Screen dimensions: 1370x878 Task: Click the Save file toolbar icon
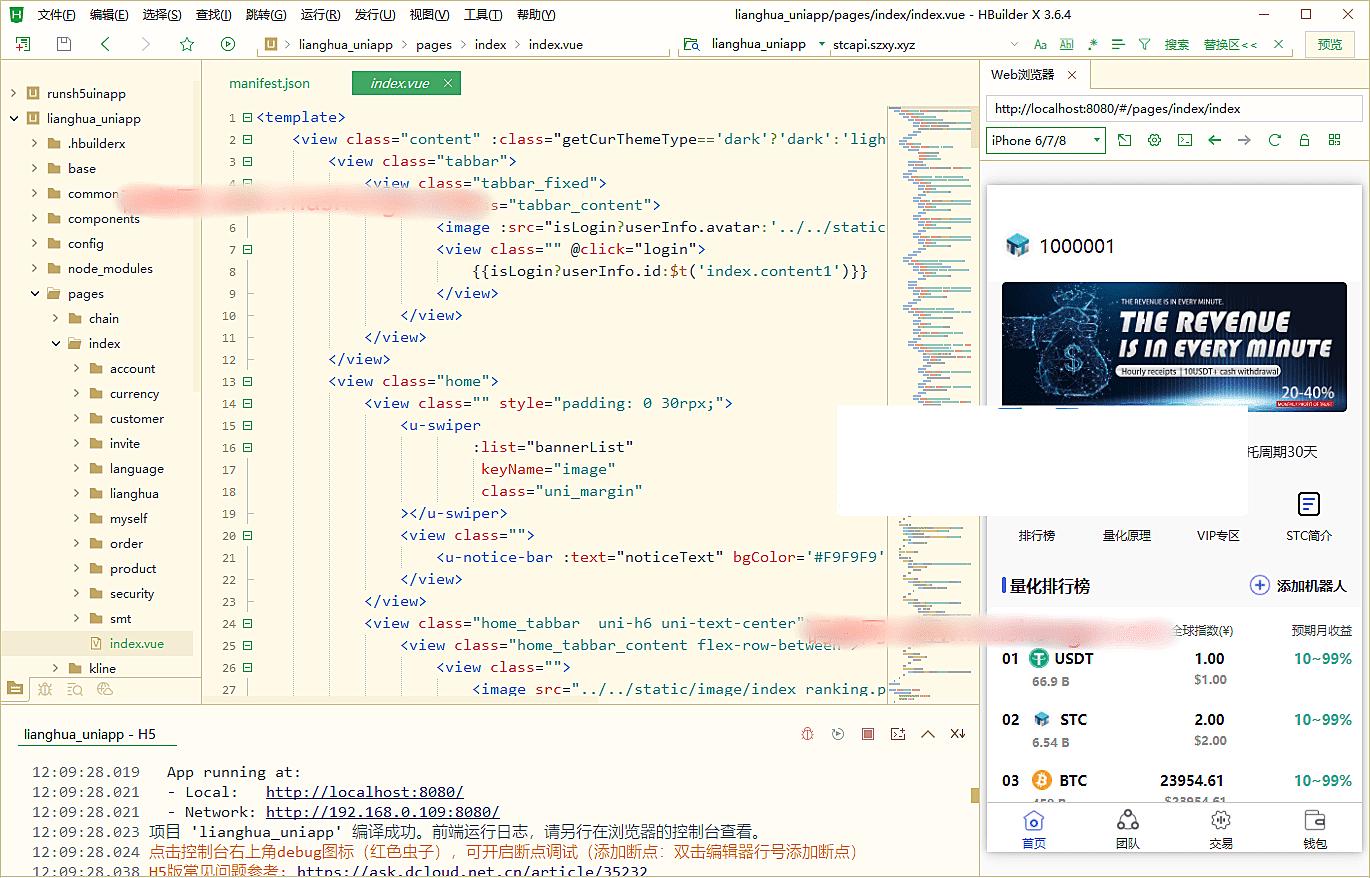pyautogui.click(x=64, y=44)
